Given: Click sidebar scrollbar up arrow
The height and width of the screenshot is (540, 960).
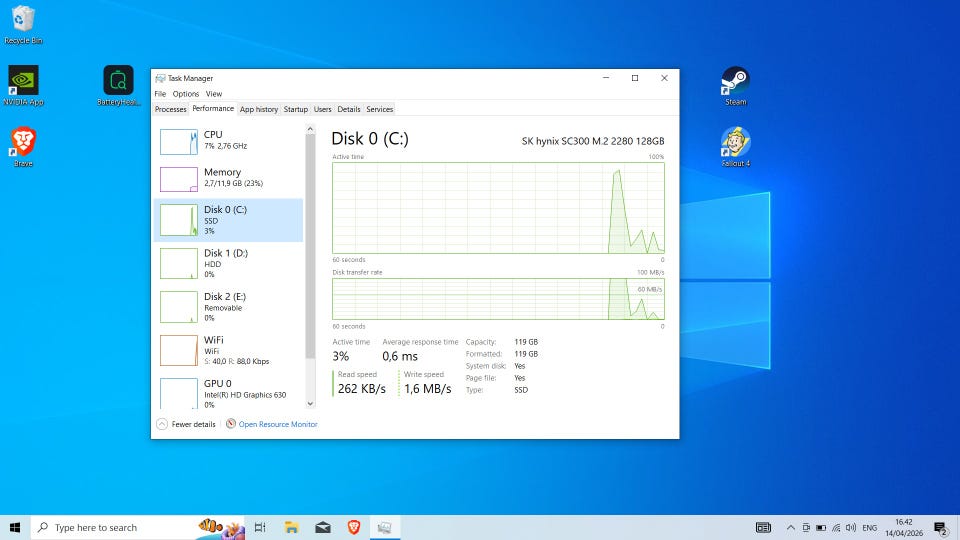Looking at the screenshot, I should [310, 129].
